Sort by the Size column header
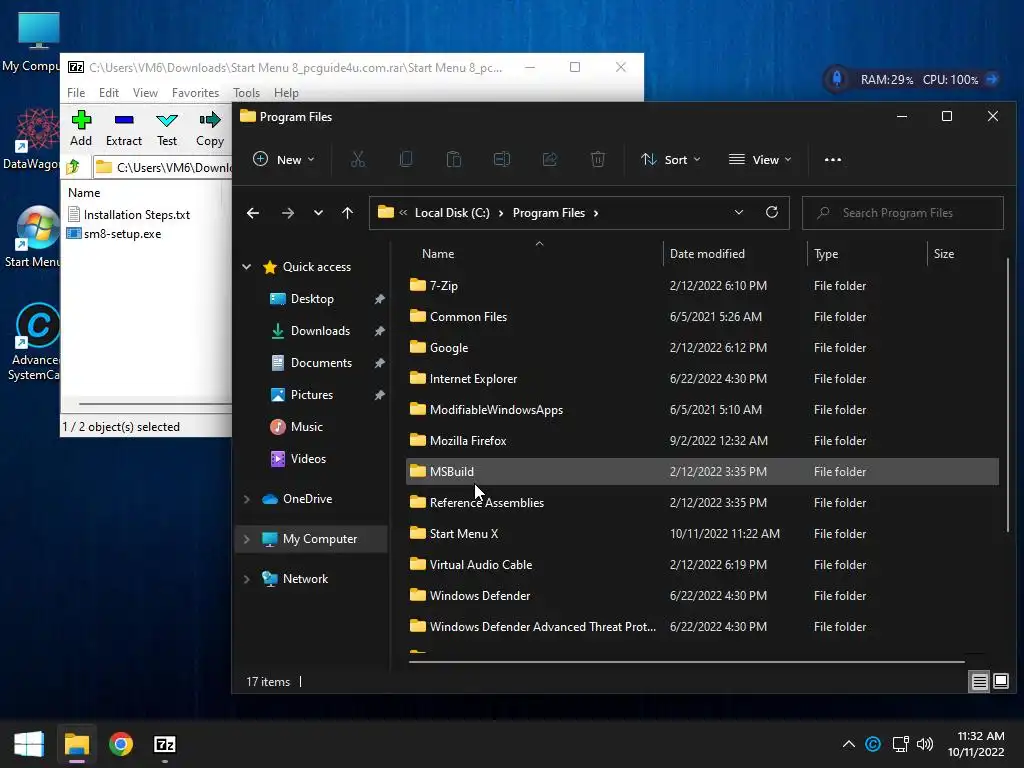The image size is (1024, 768). (944, 253)
